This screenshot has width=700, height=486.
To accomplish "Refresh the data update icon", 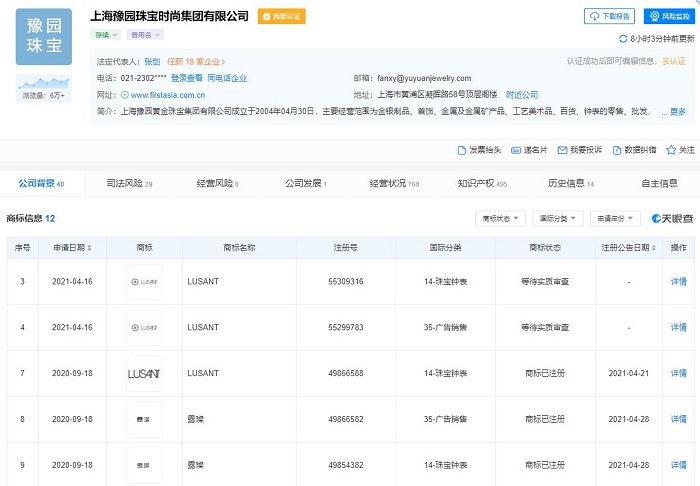I will coord(623,39).
